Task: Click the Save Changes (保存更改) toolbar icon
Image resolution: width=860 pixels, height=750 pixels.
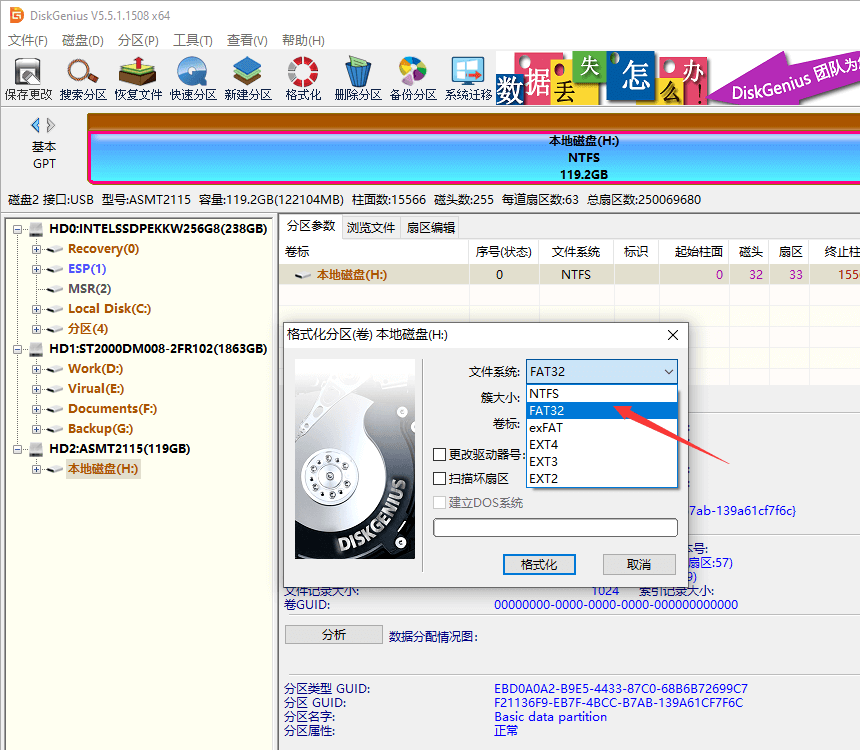Action: (28, 78)
